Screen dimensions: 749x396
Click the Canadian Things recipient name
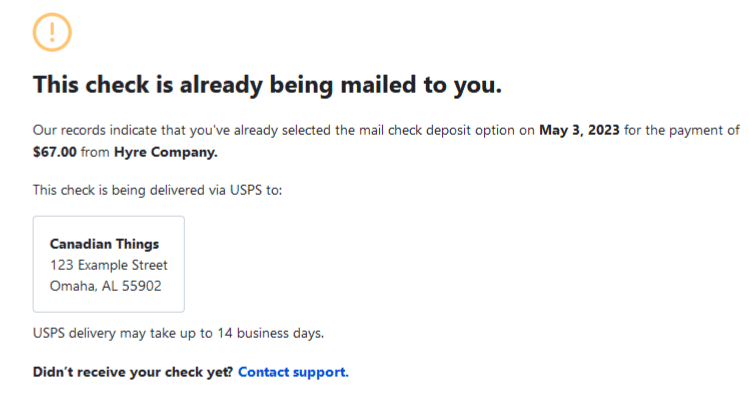[104, 244]
